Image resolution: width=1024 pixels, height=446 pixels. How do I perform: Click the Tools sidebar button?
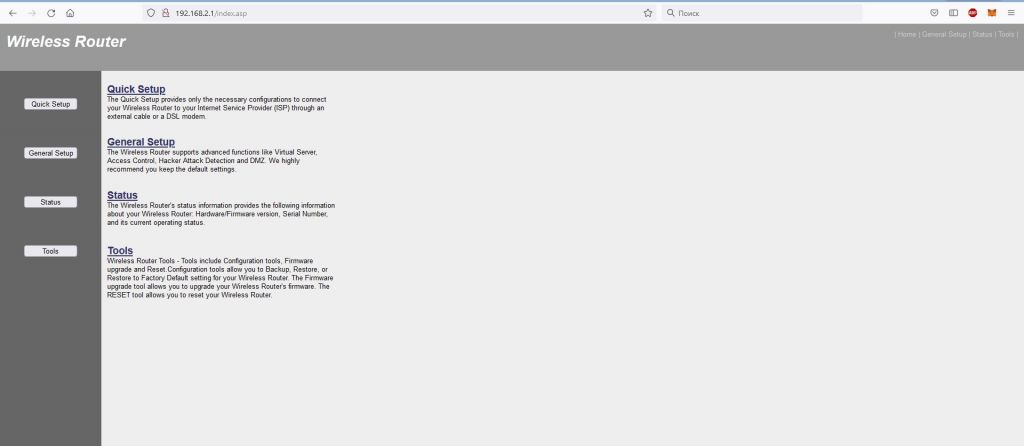tap(50, 251)
